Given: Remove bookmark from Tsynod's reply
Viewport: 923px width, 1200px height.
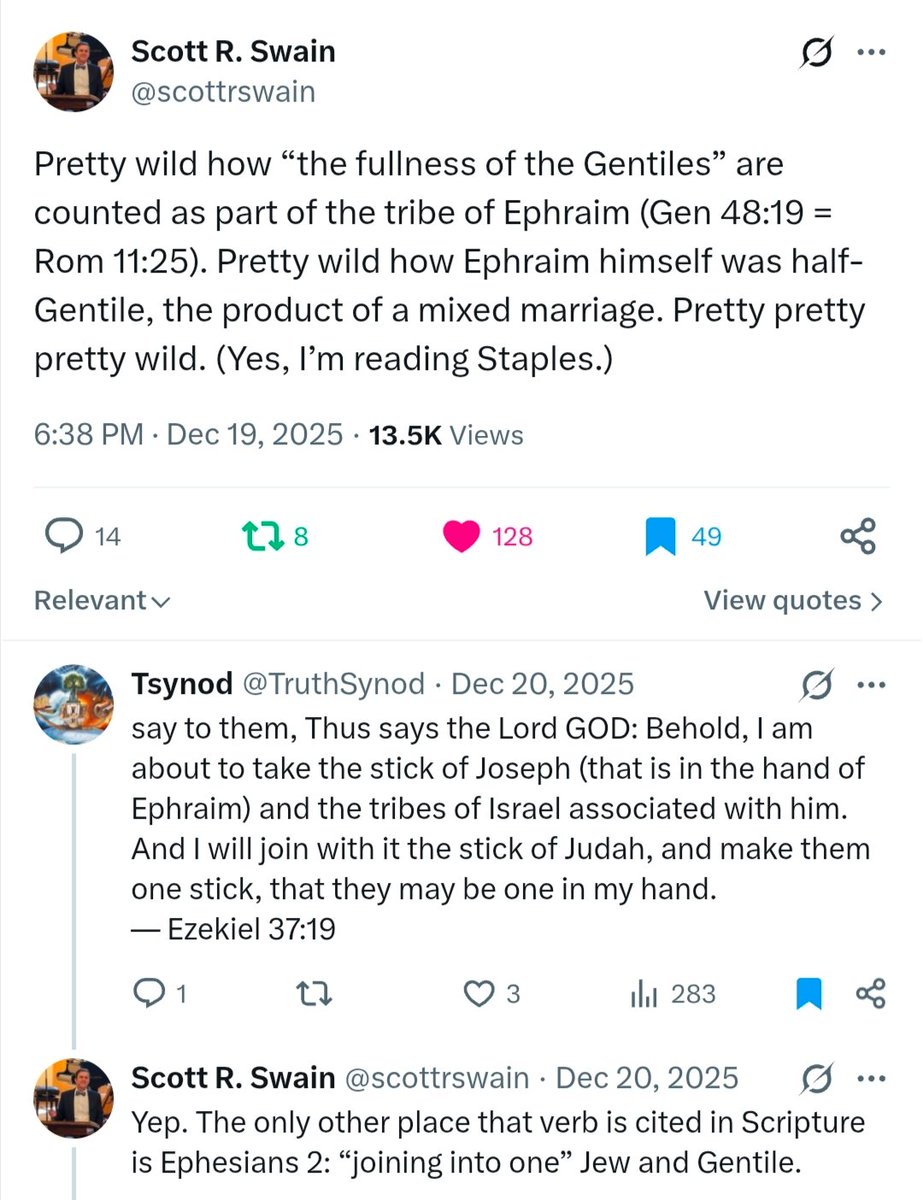Looking at the screenshot, I should [808, 993].
